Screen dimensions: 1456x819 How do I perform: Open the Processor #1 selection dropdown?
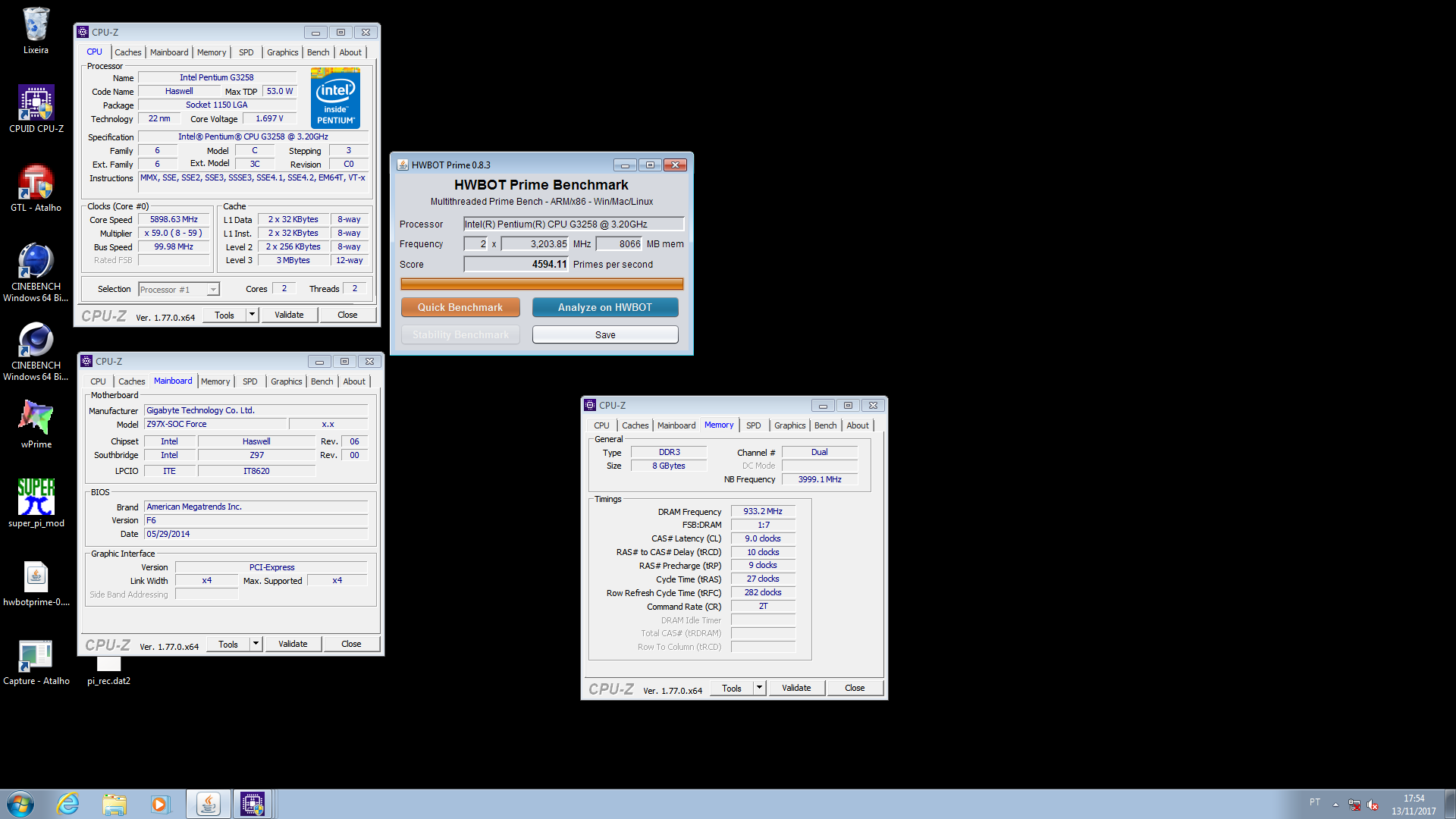179,290
